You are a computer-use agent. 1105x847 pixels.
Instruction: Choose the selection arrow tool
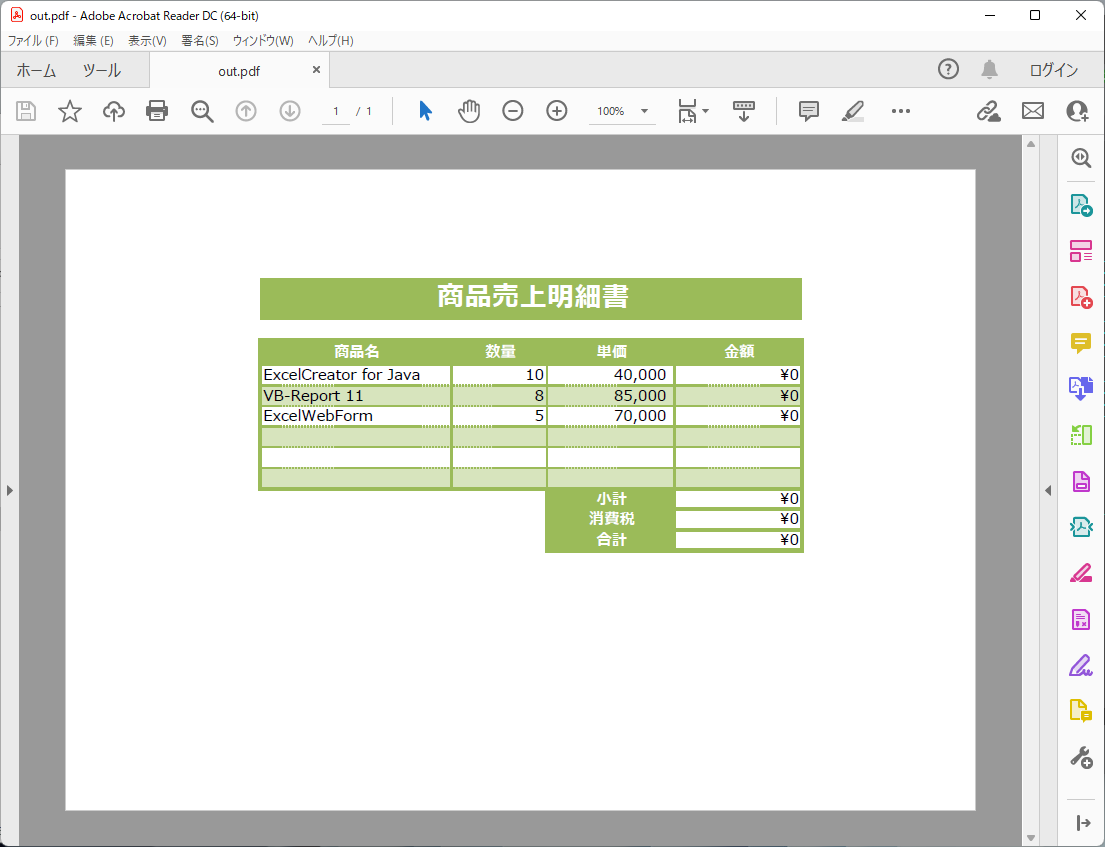[425, 111]
